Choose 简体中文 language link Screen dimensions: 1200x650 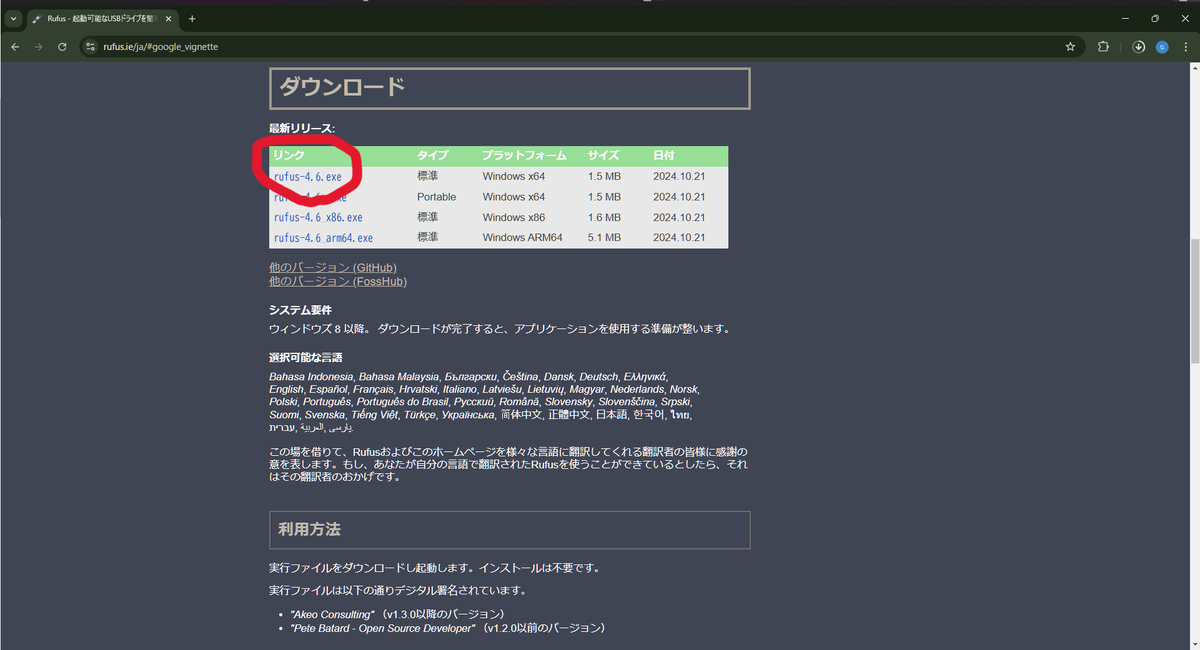click(520, 414)
